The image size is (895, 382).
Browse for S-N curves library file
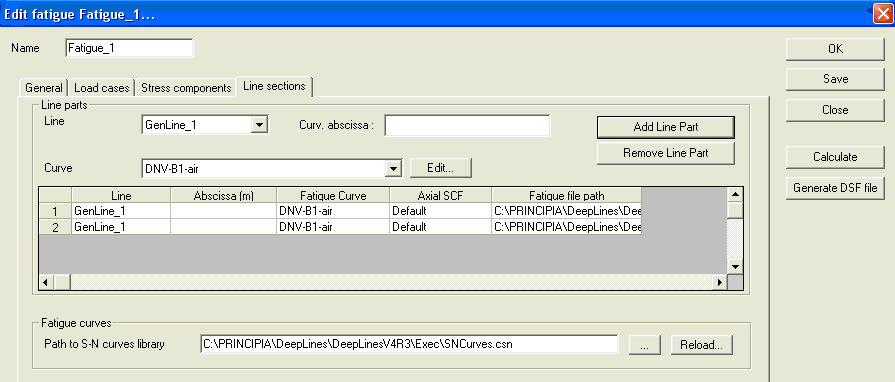pyautogui.click(x=645, y=345)
